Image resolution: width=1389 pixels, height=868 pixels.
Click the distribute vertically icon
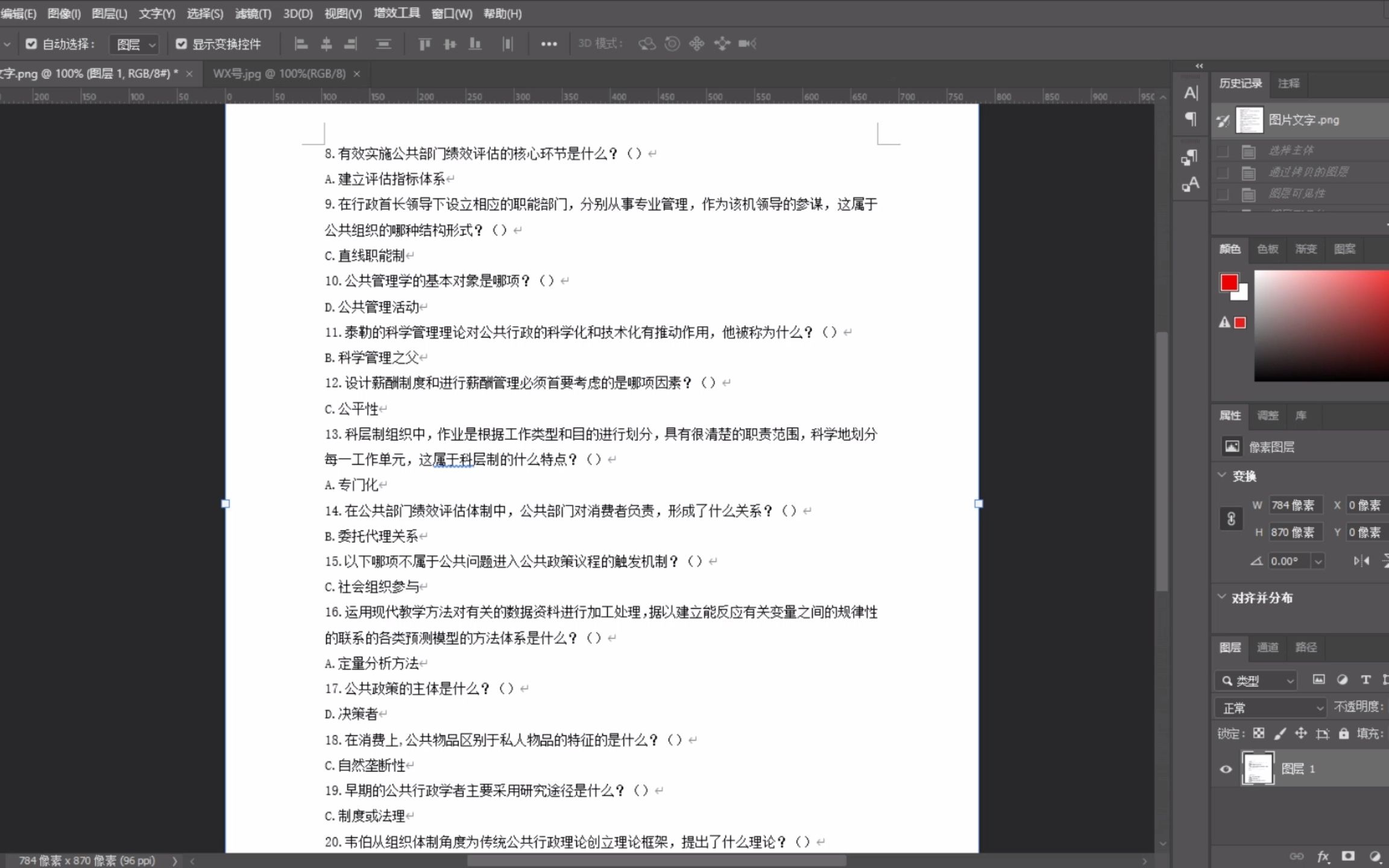(x=383, y=44)
